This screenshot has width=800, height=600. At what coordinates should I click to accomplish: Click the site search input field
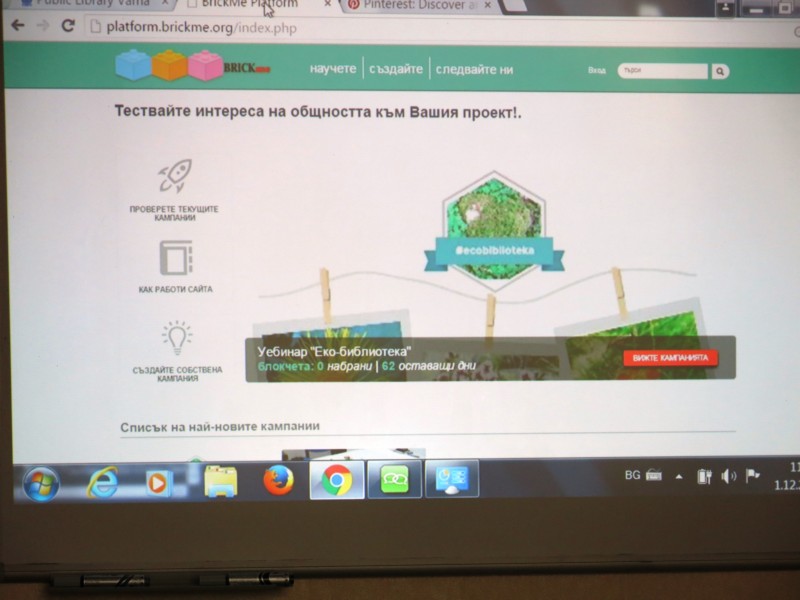[x=662, y=72]
